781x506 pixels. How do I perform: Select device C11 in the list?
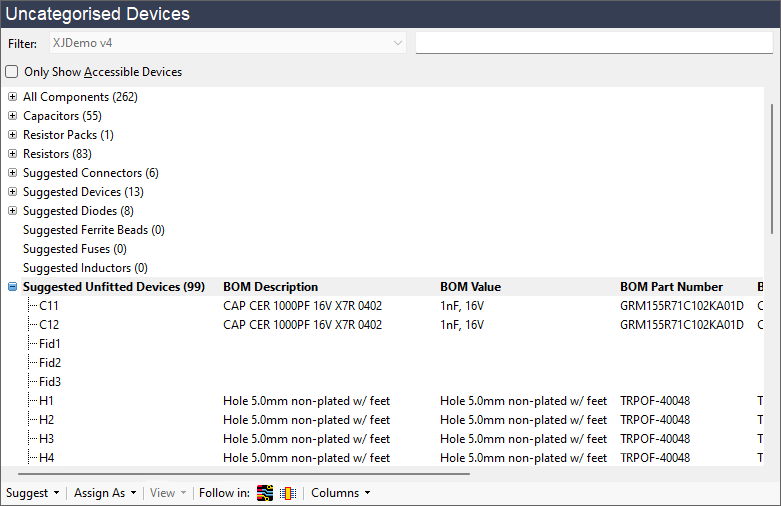tap(49, 306)
